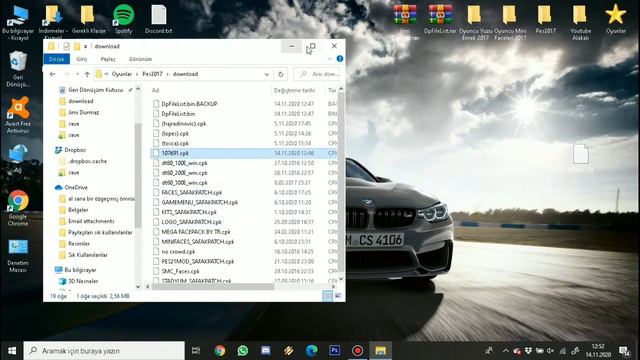The image size is (640, 360).
Task: Open the address bar history dropdown
Action: click(267, 74)
